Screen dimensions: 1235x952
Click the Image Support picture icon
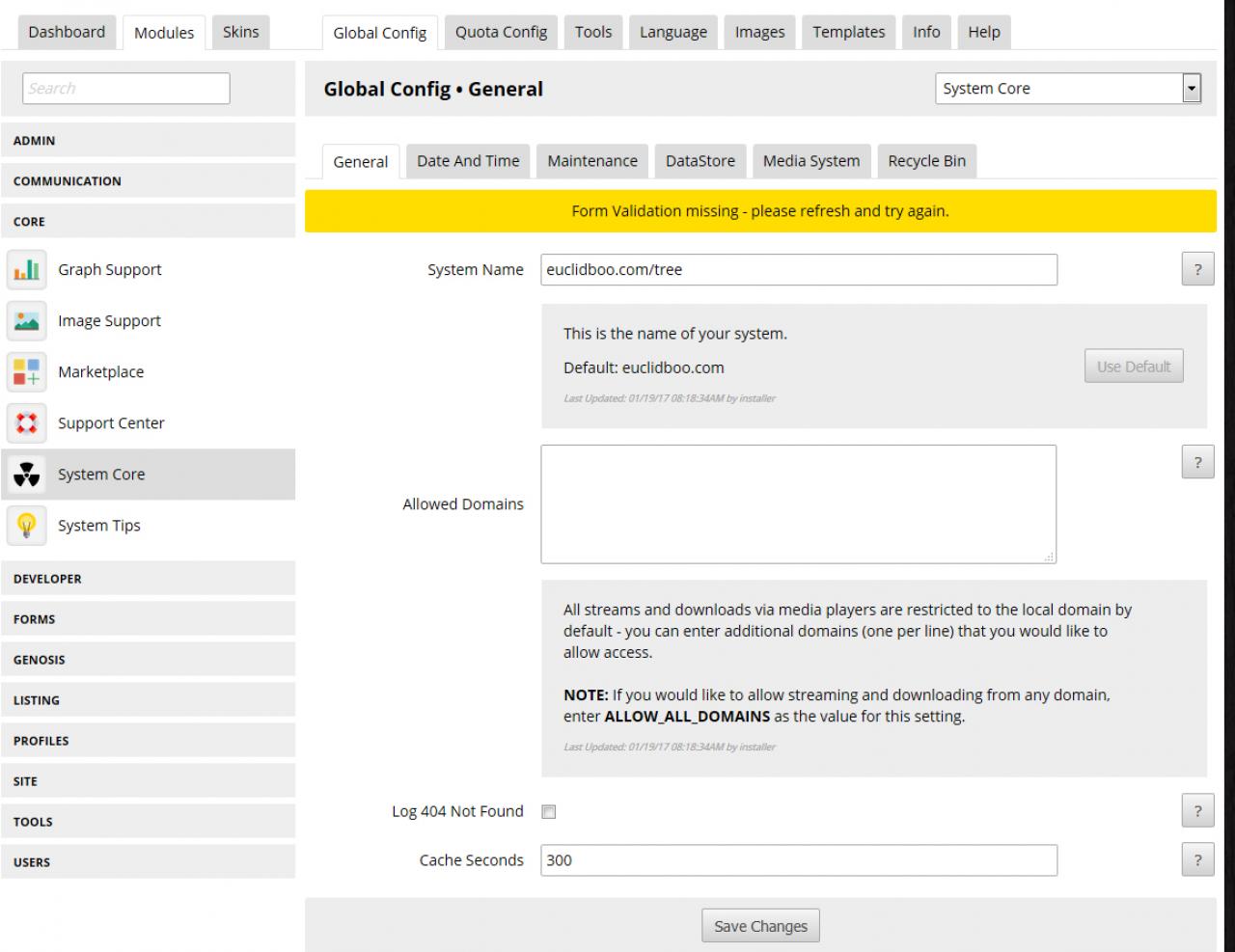27,321
